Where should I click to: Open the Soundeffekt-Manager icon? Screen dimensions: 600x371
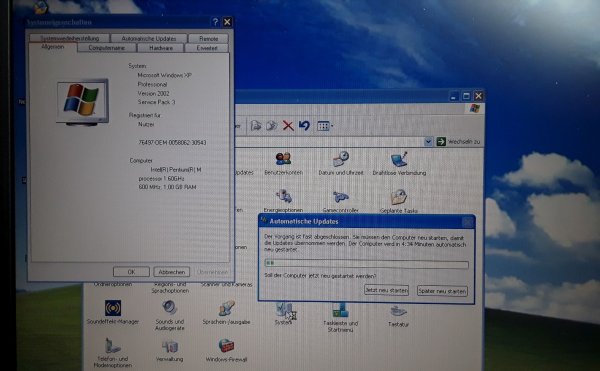(x=113, y=312)
